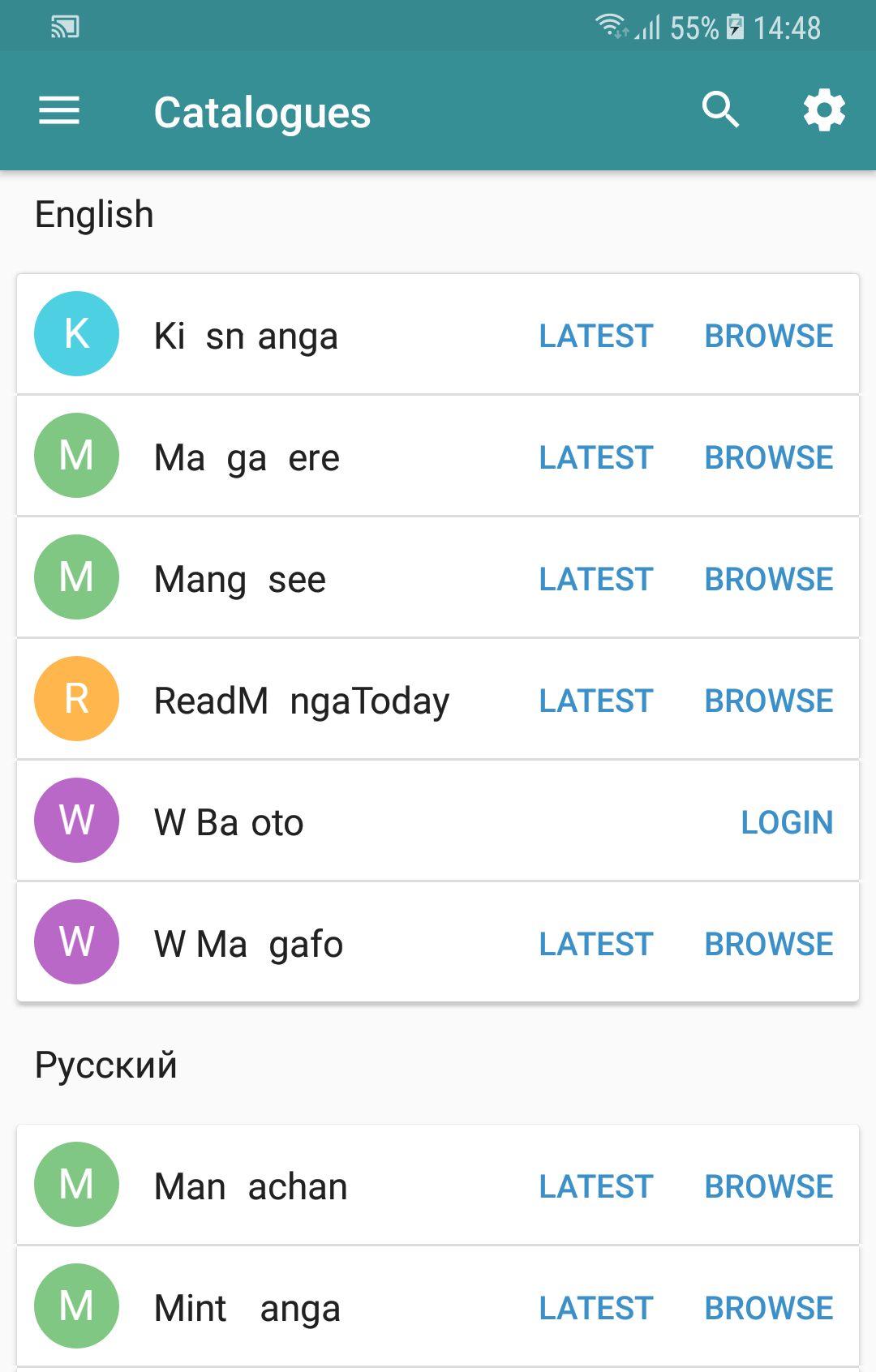Tap green M avatar beside Man achan
The image size is (876, 1372).
pyautogui.click(x=76, y=1184)
